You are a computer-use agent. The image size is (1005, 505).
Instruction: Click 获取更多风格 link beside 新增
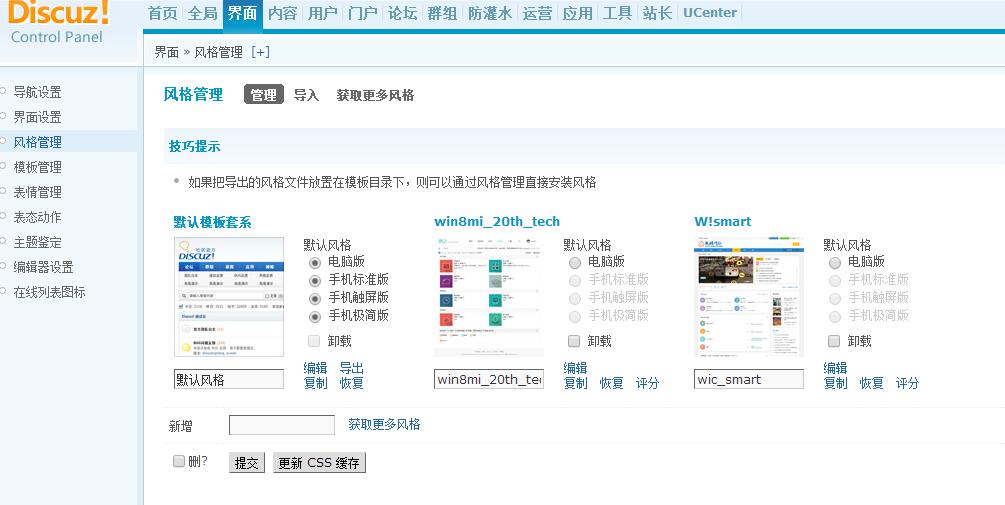(385, 424)
